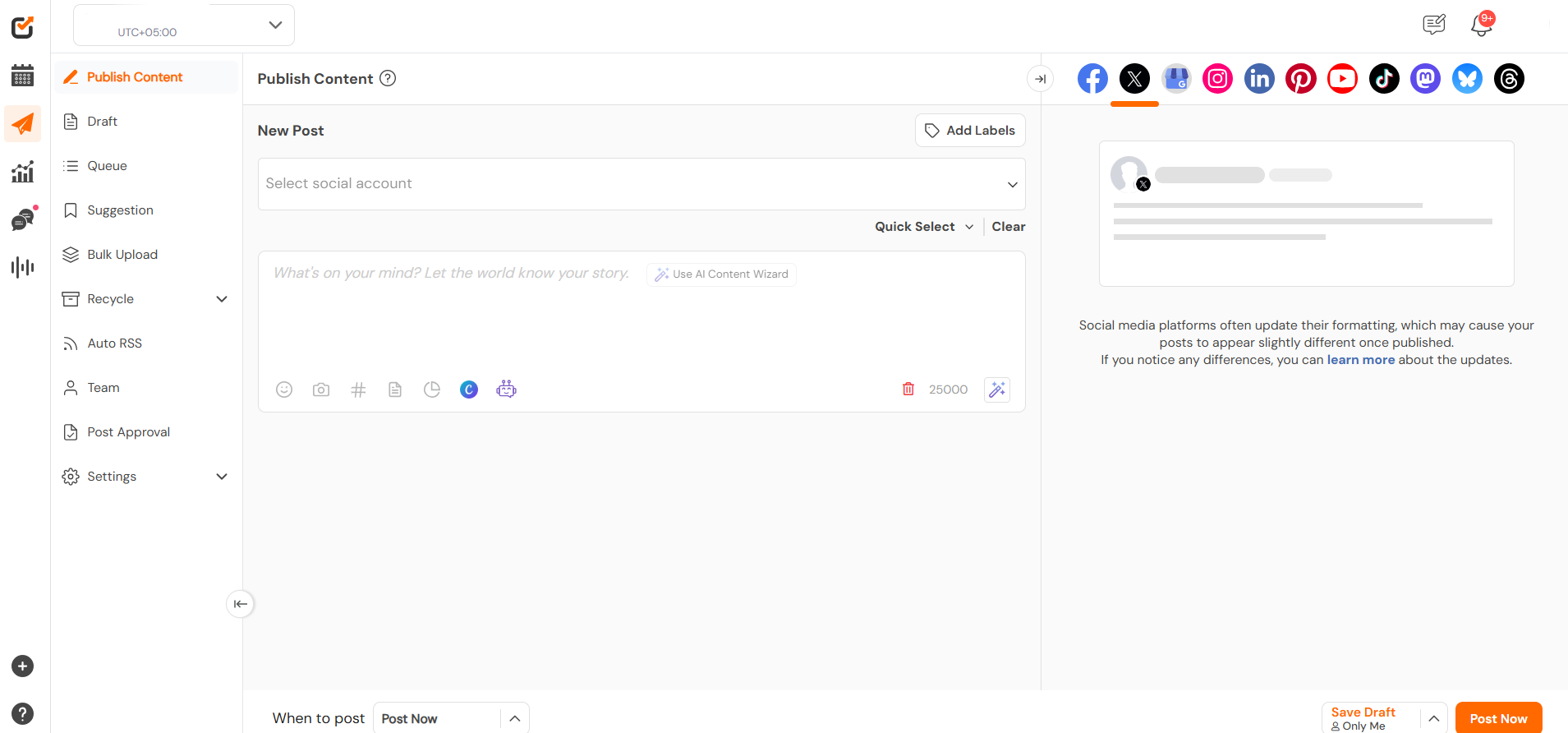
Task: Follow the learn more link
Action: pyautogui.click(x=1361, y=360)
